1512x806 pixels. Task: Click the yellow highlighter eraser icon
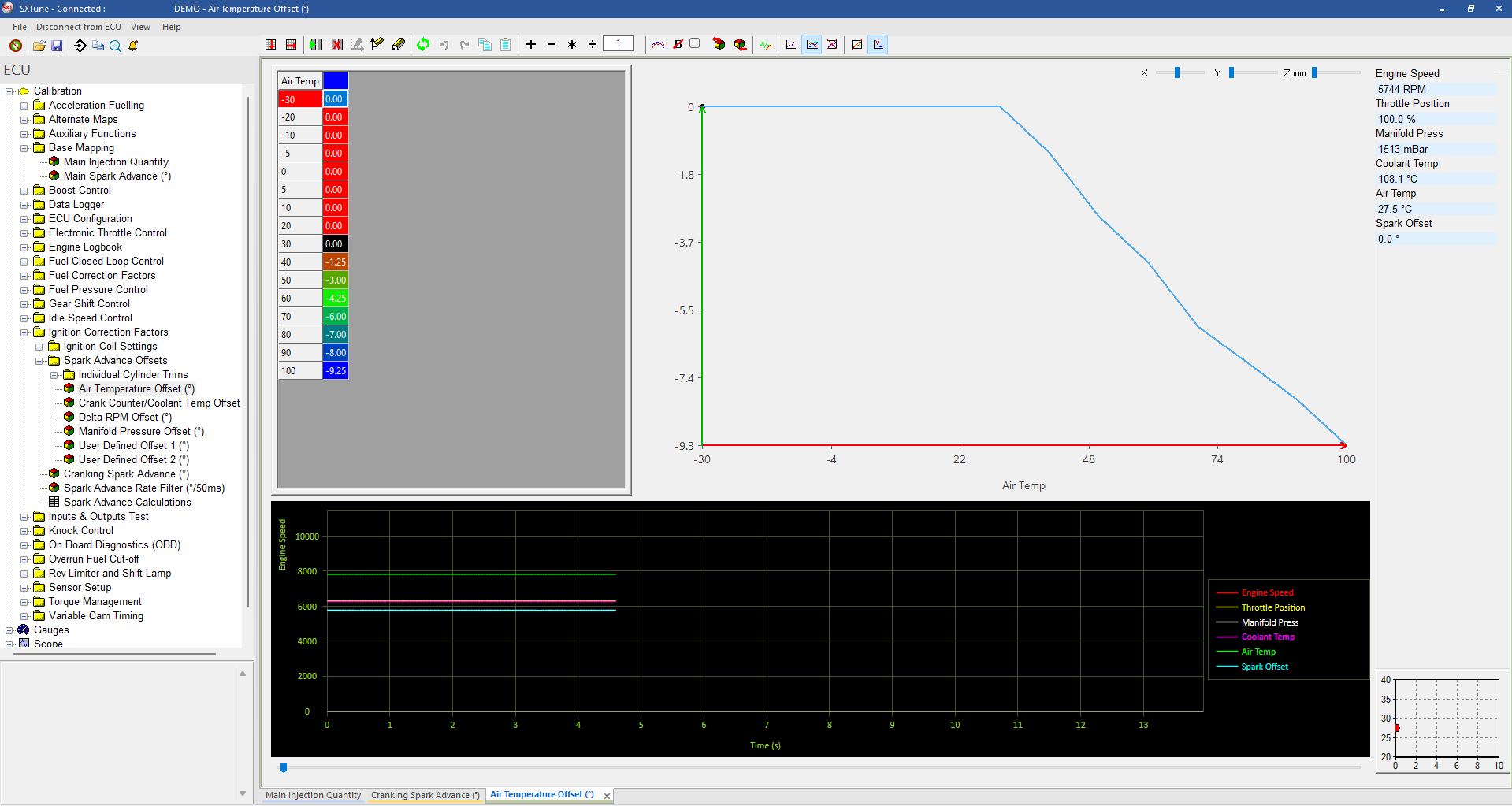tap(399, 45)
